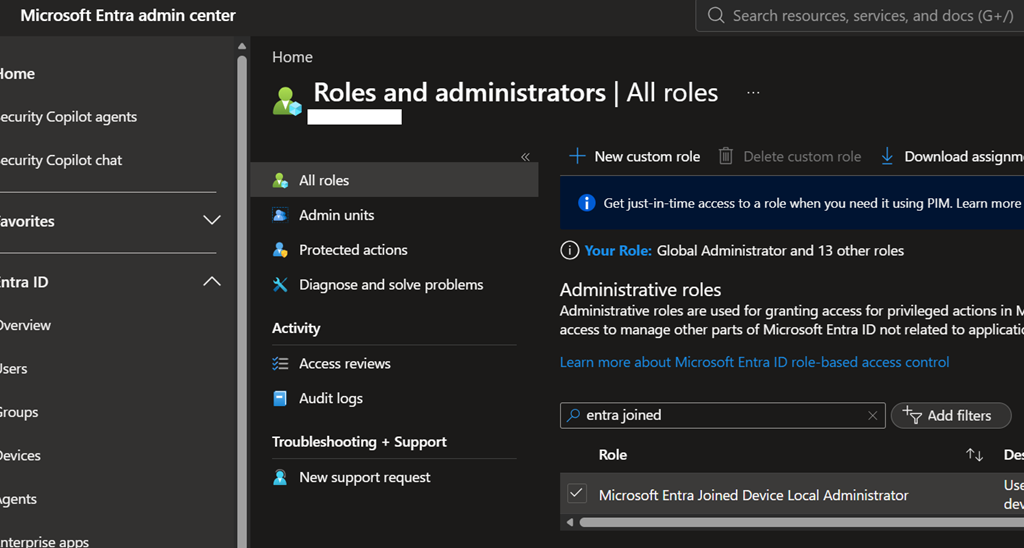Click Microsoft Entra admin center title
1024x548 pixels.
128,16
